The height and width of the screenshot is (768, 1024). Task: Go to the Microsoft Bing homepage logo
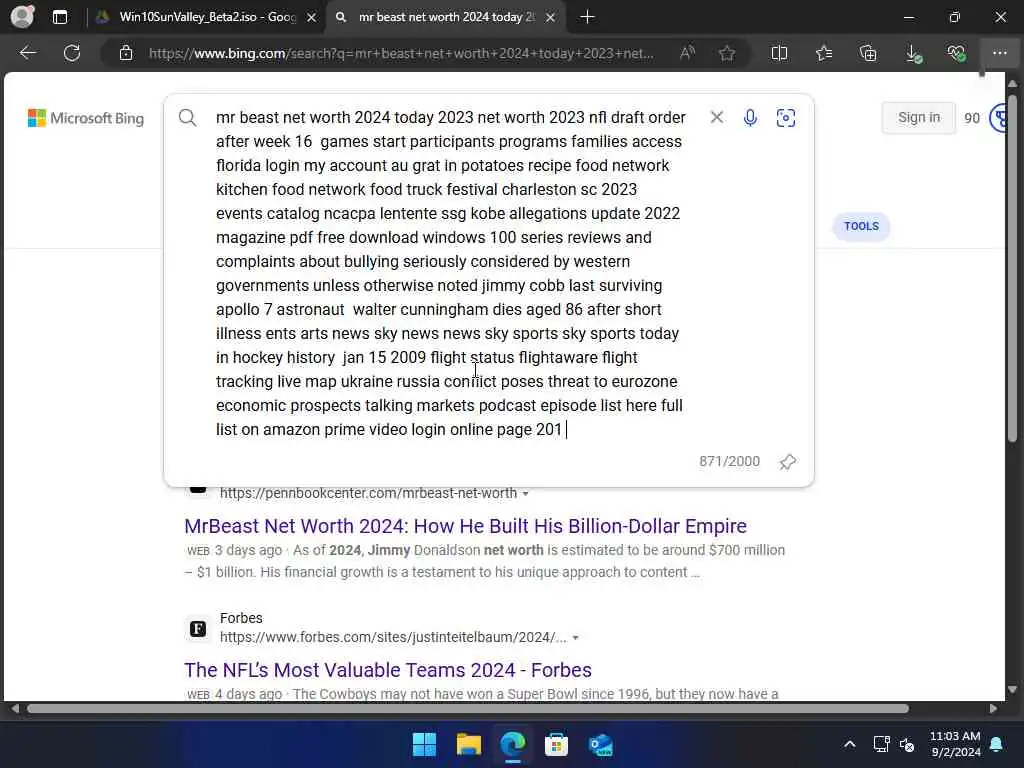[86, 118]
